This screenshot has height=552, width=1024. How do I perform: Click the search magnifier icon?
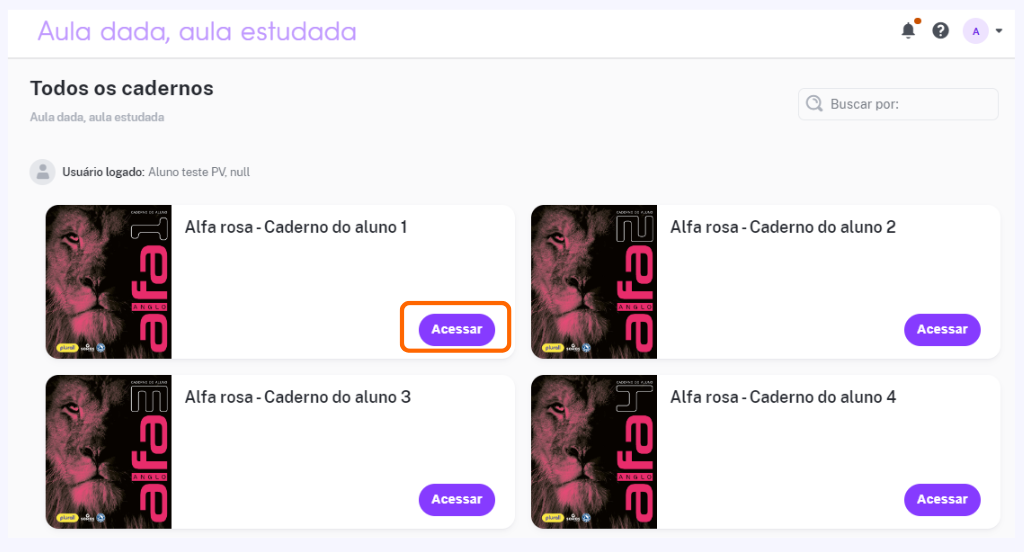(814, 103)
